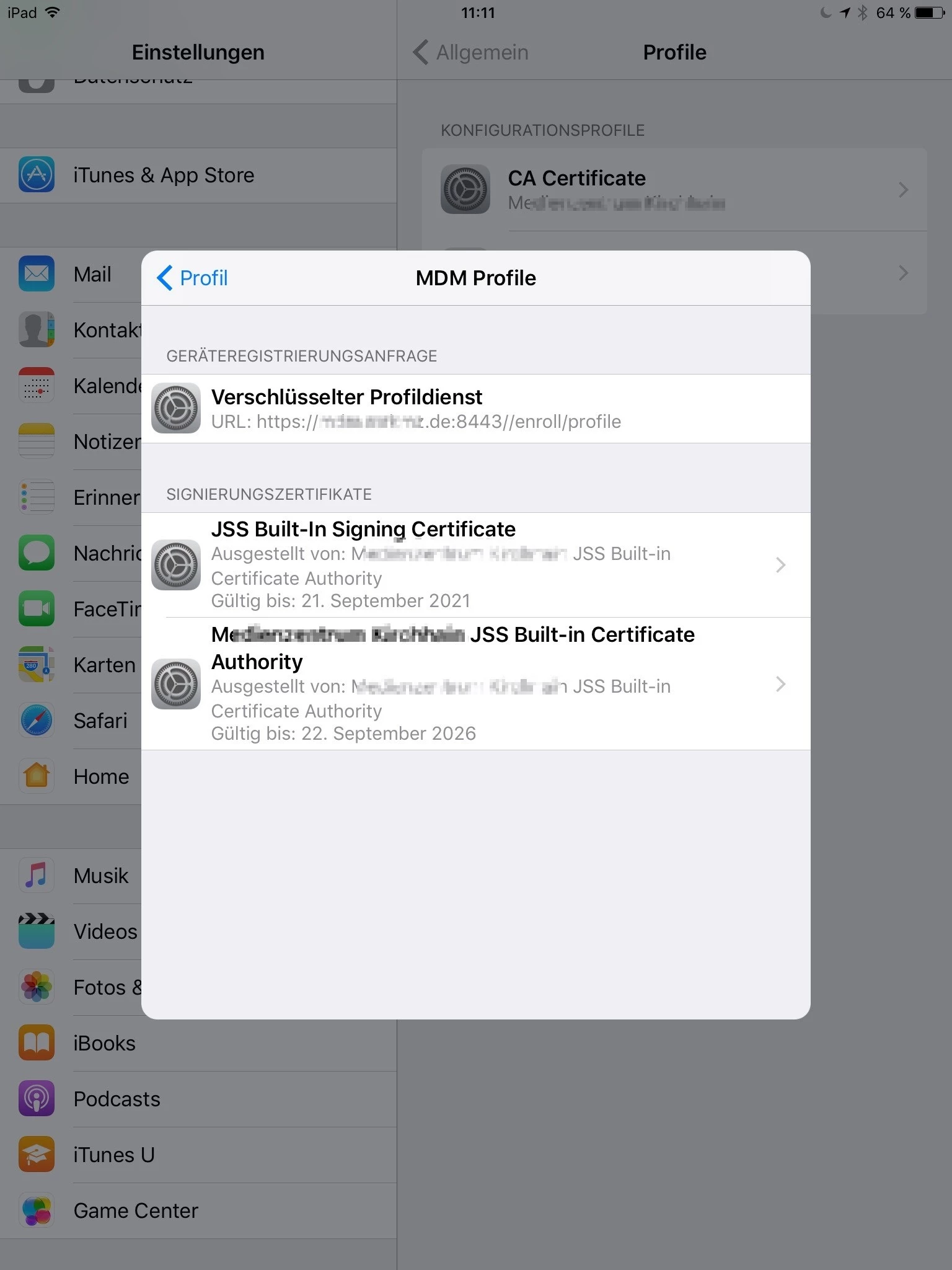Open the iTunes & App Store icon
Image resolution: width=952 pixels, height=1270 pixels.
pos(37,175)
